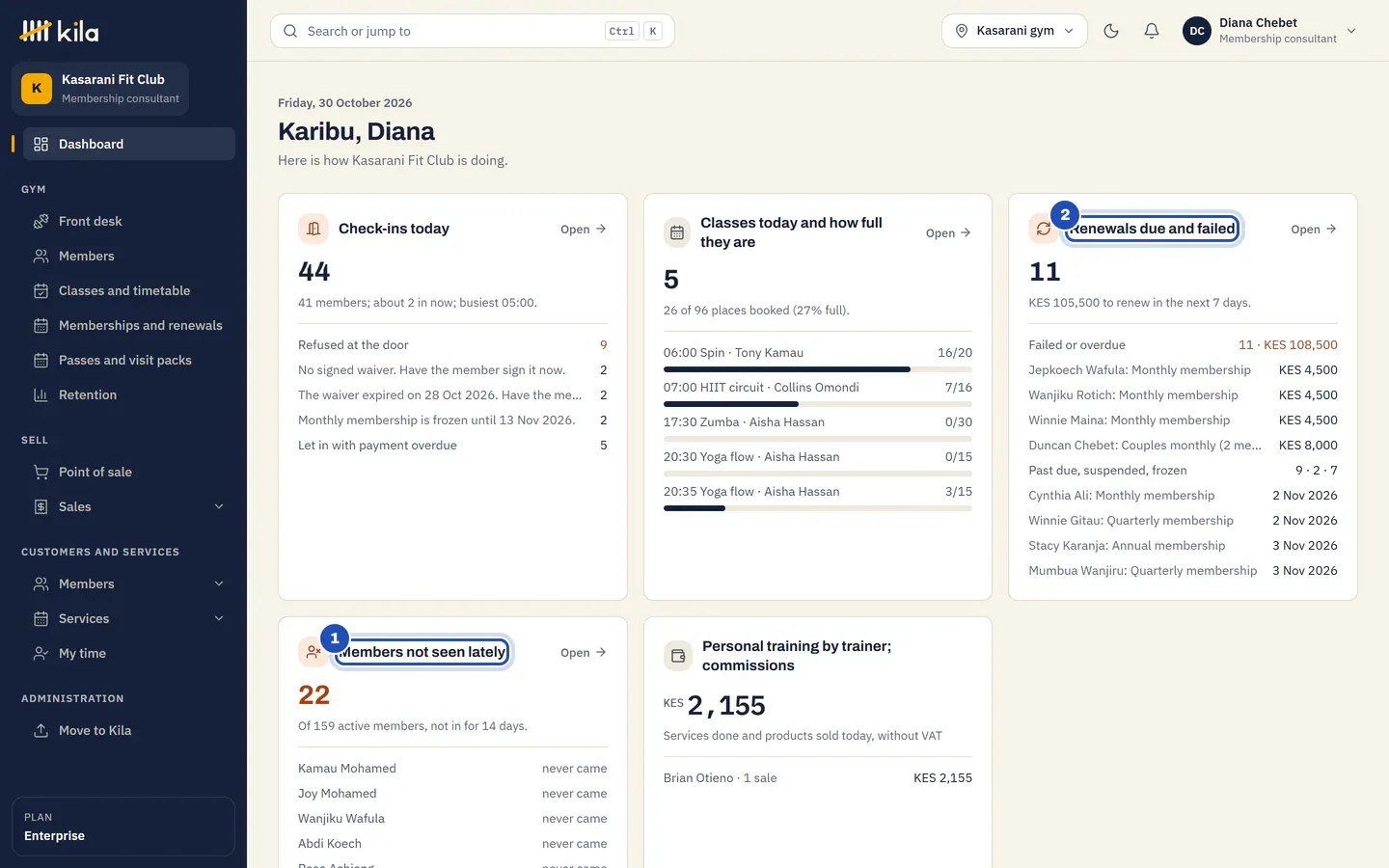Select Jepkoech Wafula: Monthly membership row
Image resolution: width=1389 pixels, height=868 pixels.
[x=1184, y=369]
